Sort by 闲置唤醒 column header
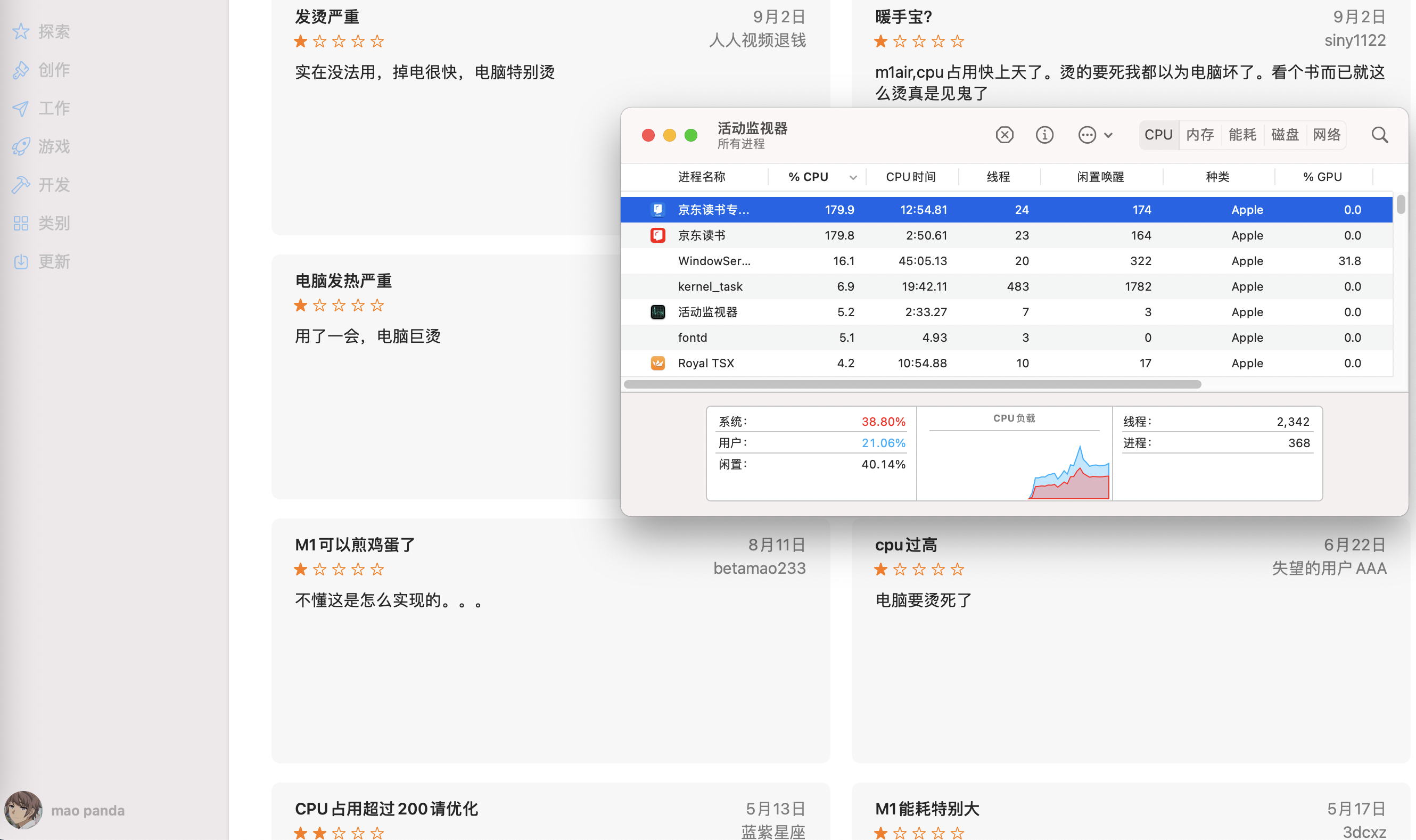 point(1100,177)
